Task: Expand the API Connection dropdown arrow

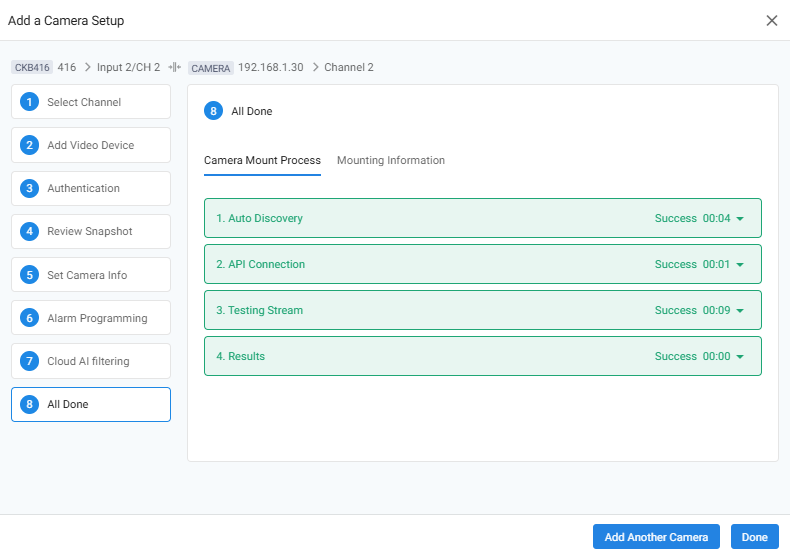Action: pos(740,265)
